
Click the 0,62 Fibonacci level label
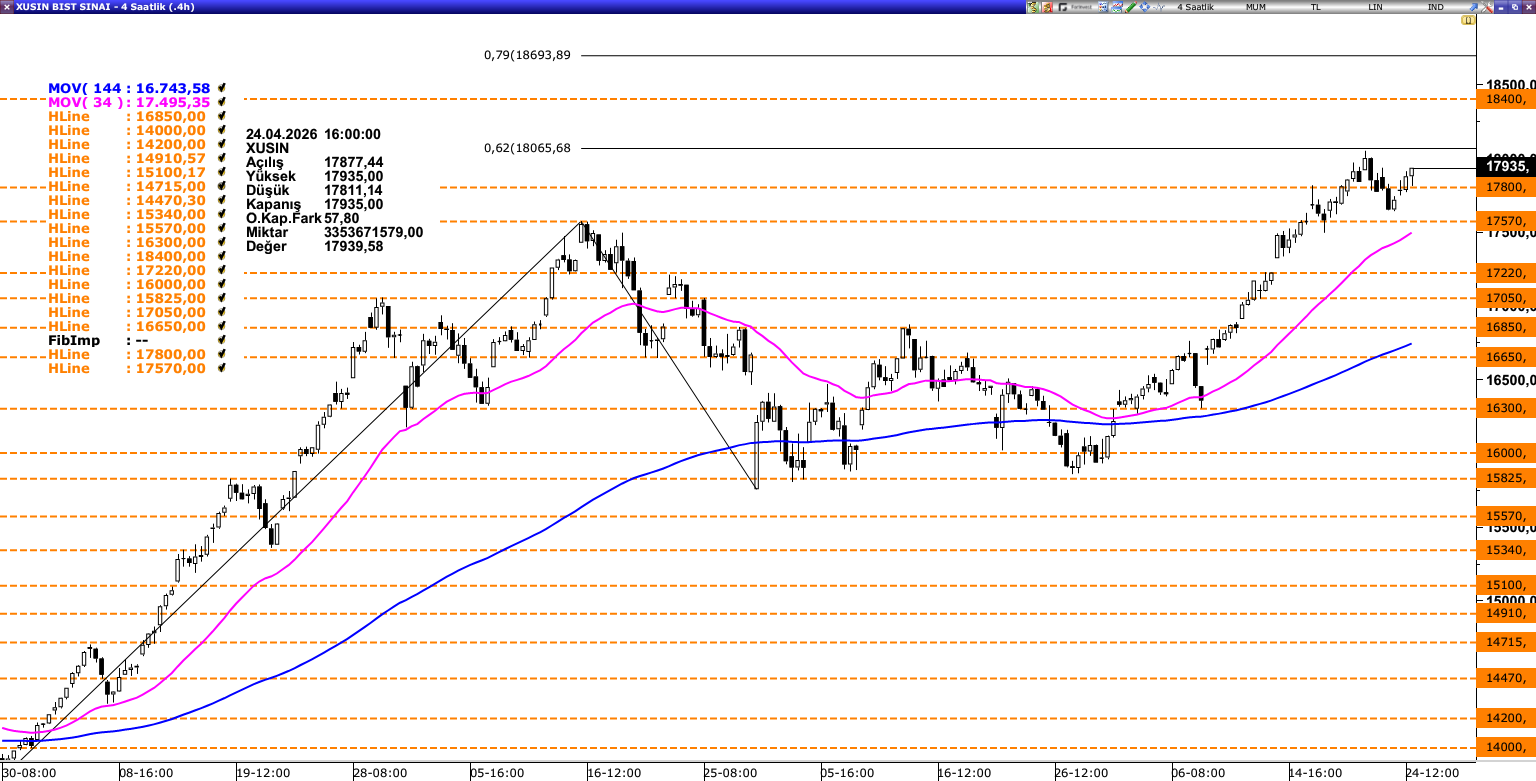[x=527, y=148]
